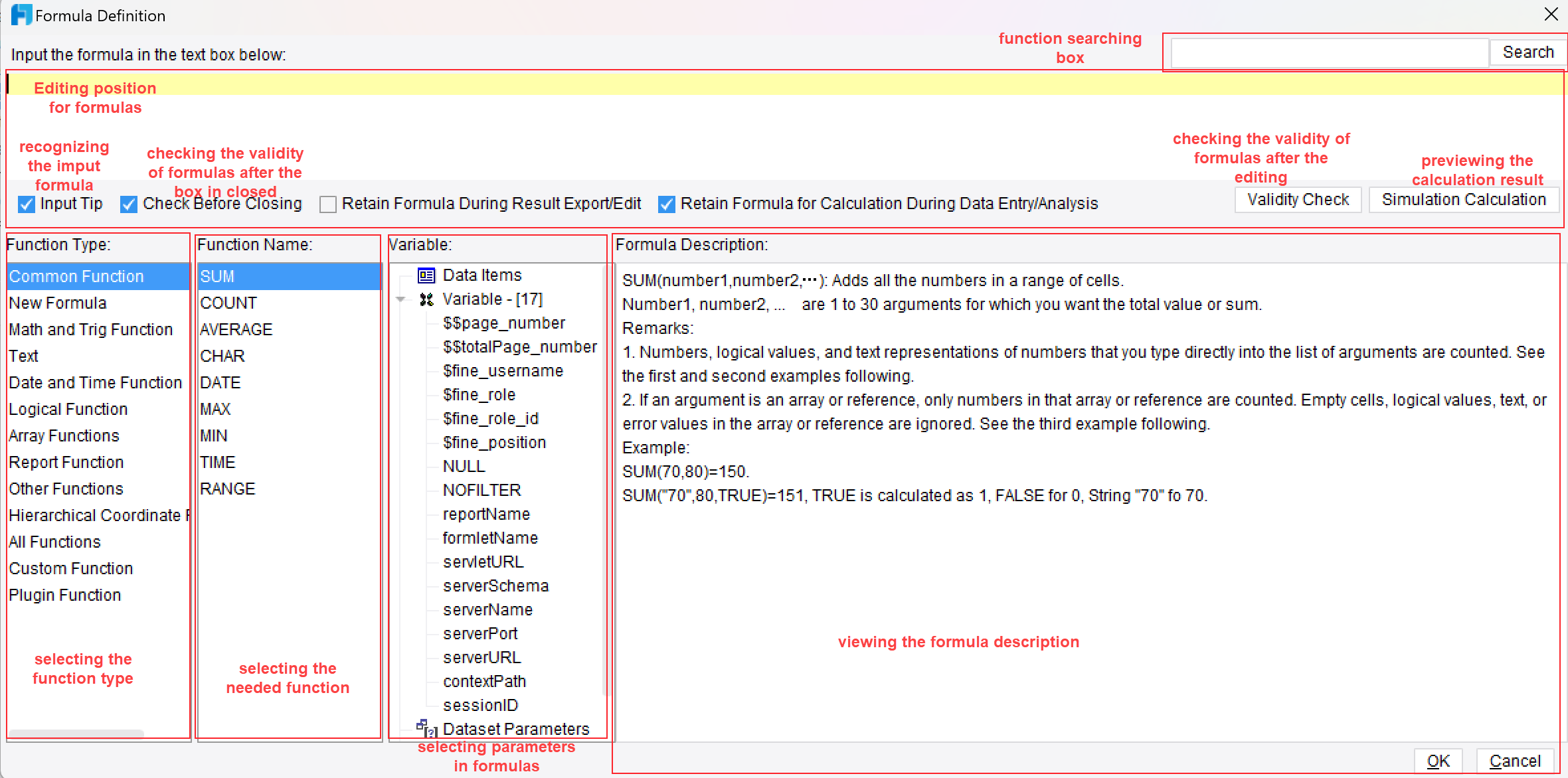The height and width of the screenshot is (778, 1568).
Task: Select the MAX function
Action: pos(289,409)
